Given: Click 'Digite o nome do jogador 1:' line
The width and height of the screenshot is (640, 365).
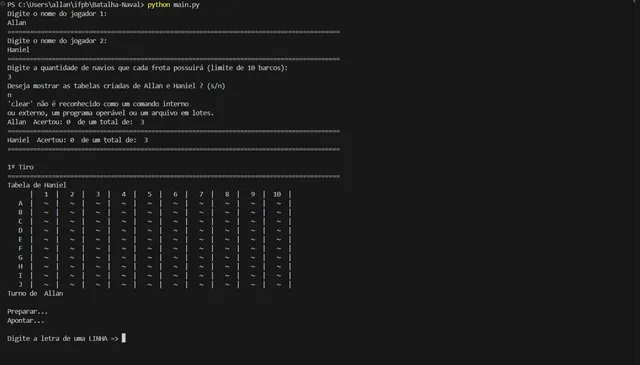Looking at the screenshot, I should (57, 13).
